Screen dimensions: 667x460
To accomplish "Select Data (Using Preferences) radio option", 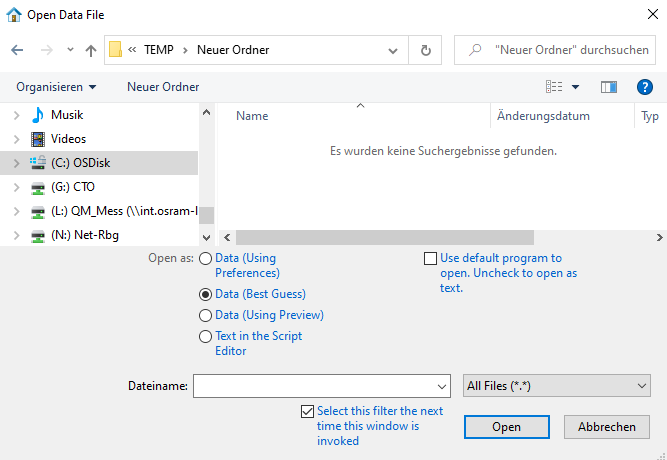I will [x=206, y=258].
